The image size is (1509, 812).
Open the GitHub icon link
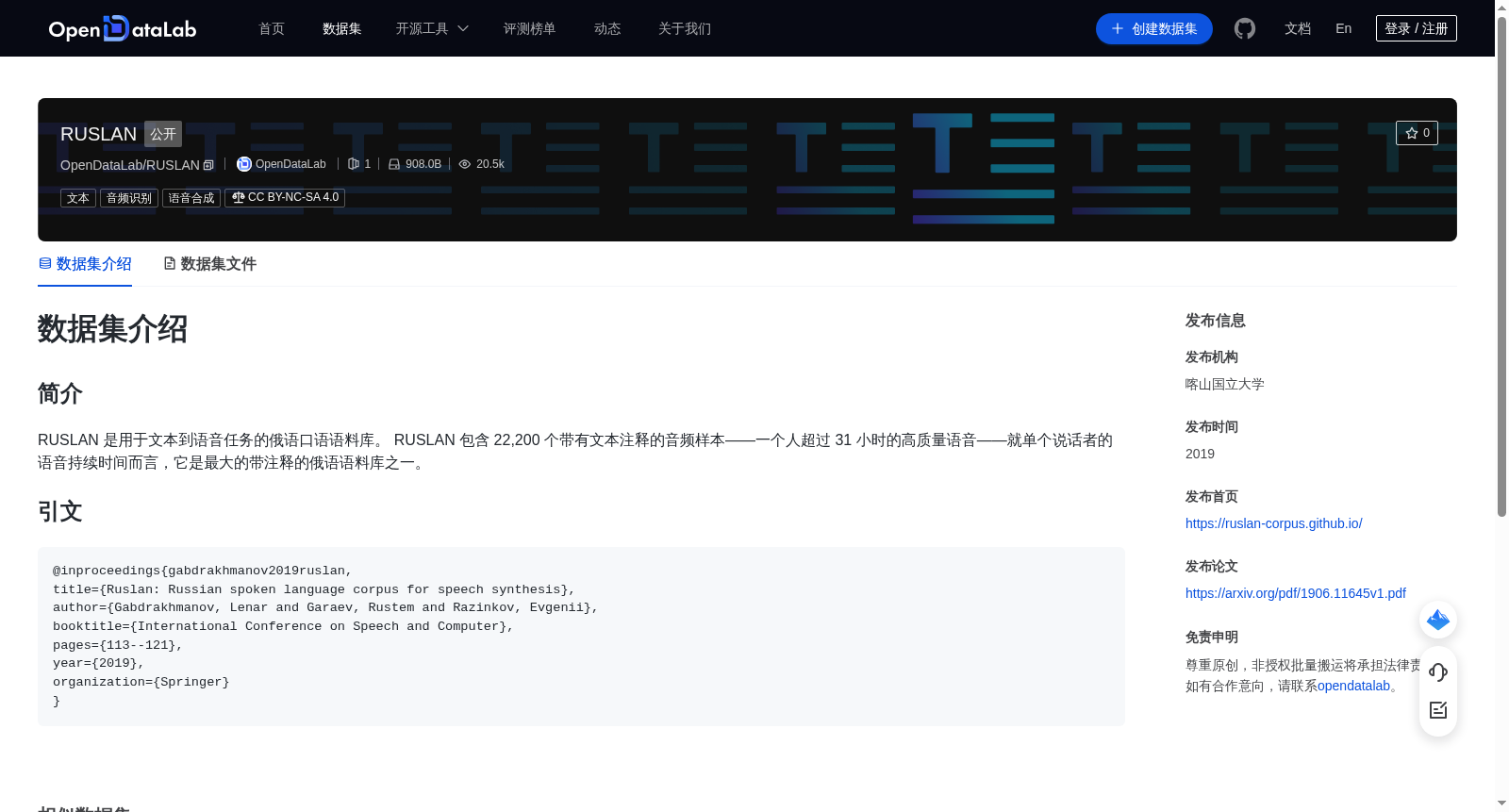[1245, 28]
